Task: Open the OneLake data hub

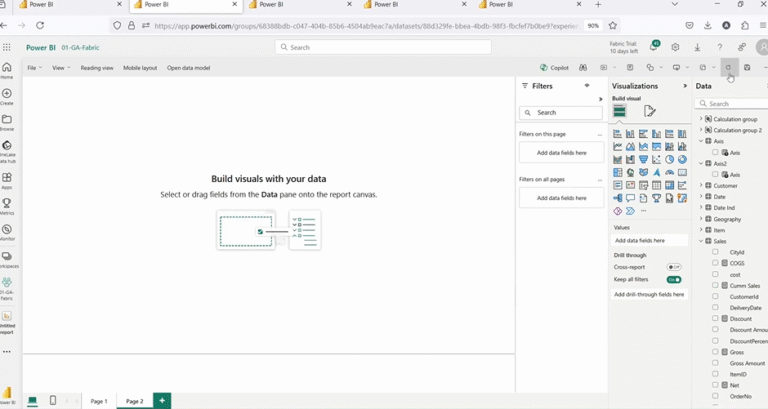Action: tap(7, 151)
